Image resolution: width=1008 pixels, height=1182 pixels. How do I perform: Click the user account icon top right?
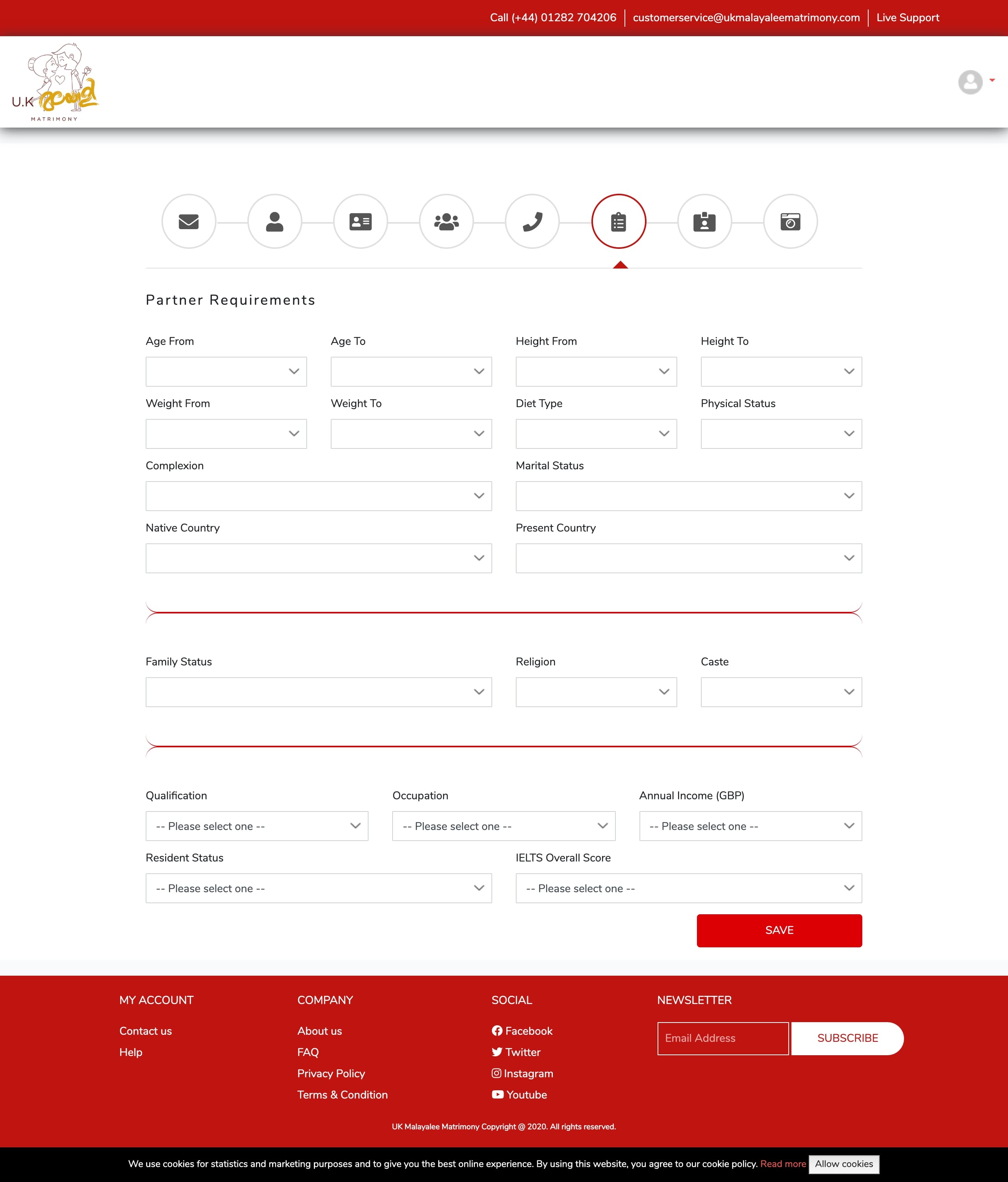[970, 82]
